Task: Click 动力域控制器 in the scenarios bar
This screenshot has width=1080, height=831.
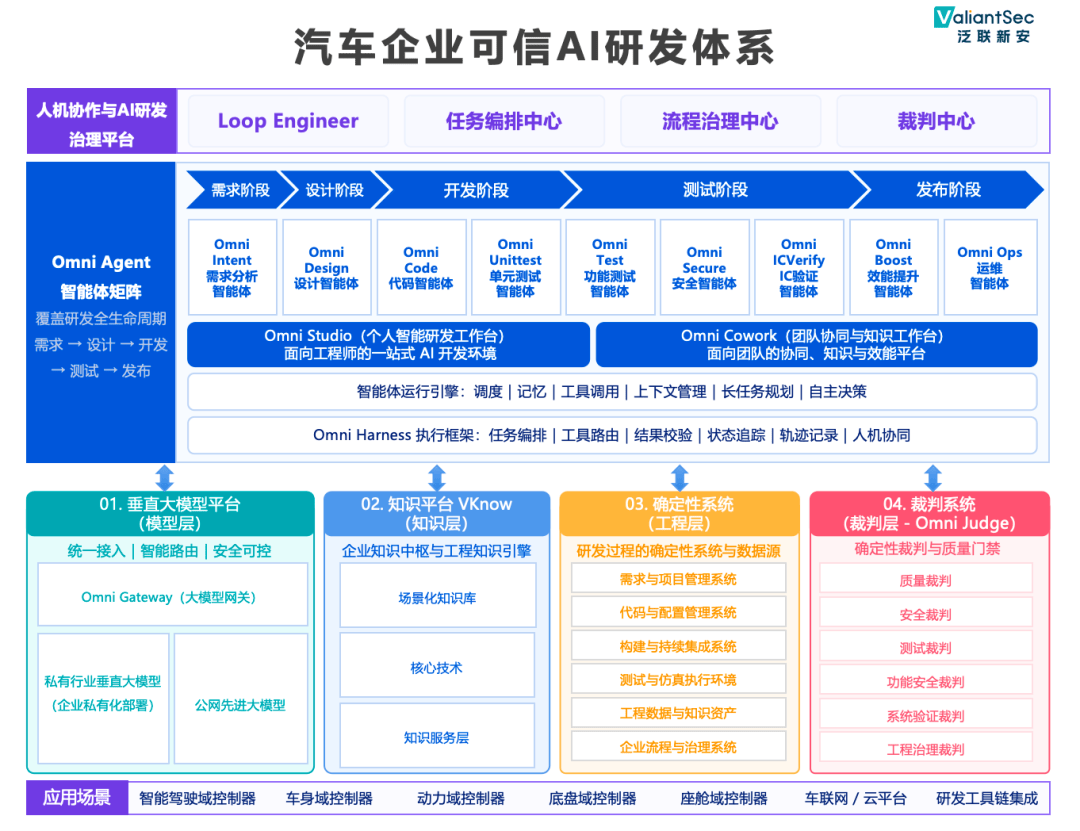Action: click(x=461, y=799)
